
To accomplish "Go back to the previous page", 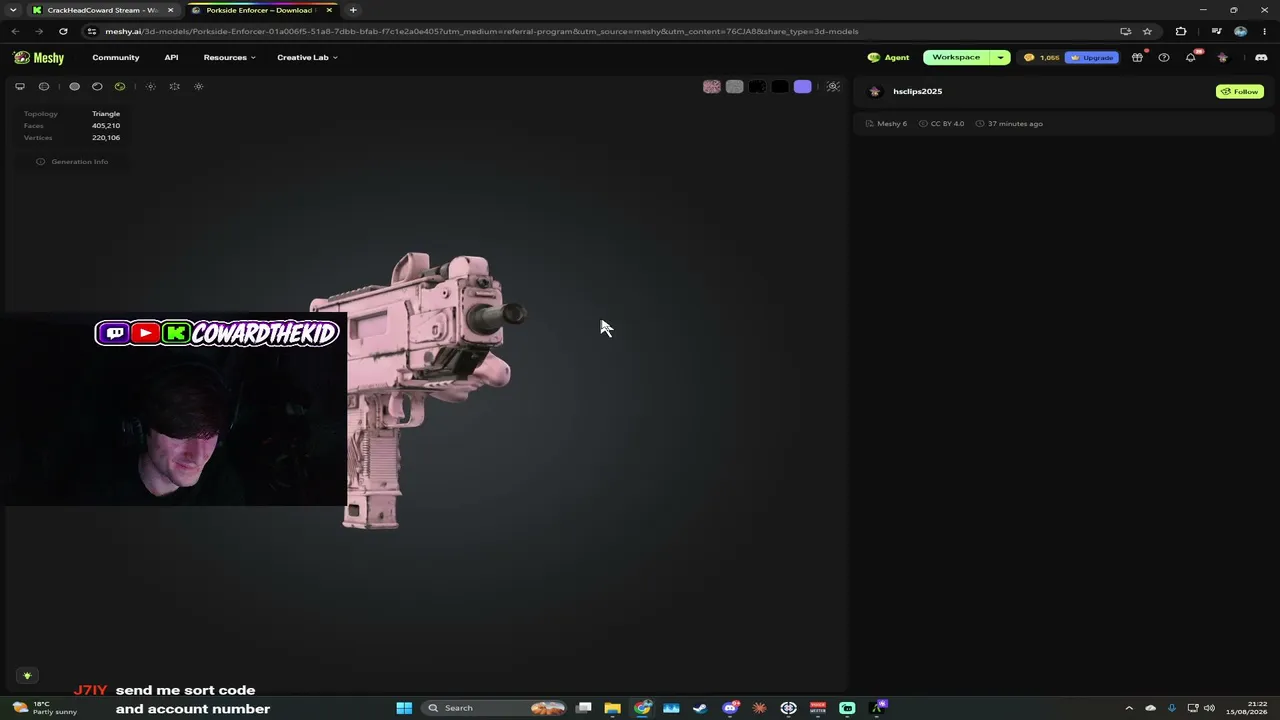I will click(15, 31).
